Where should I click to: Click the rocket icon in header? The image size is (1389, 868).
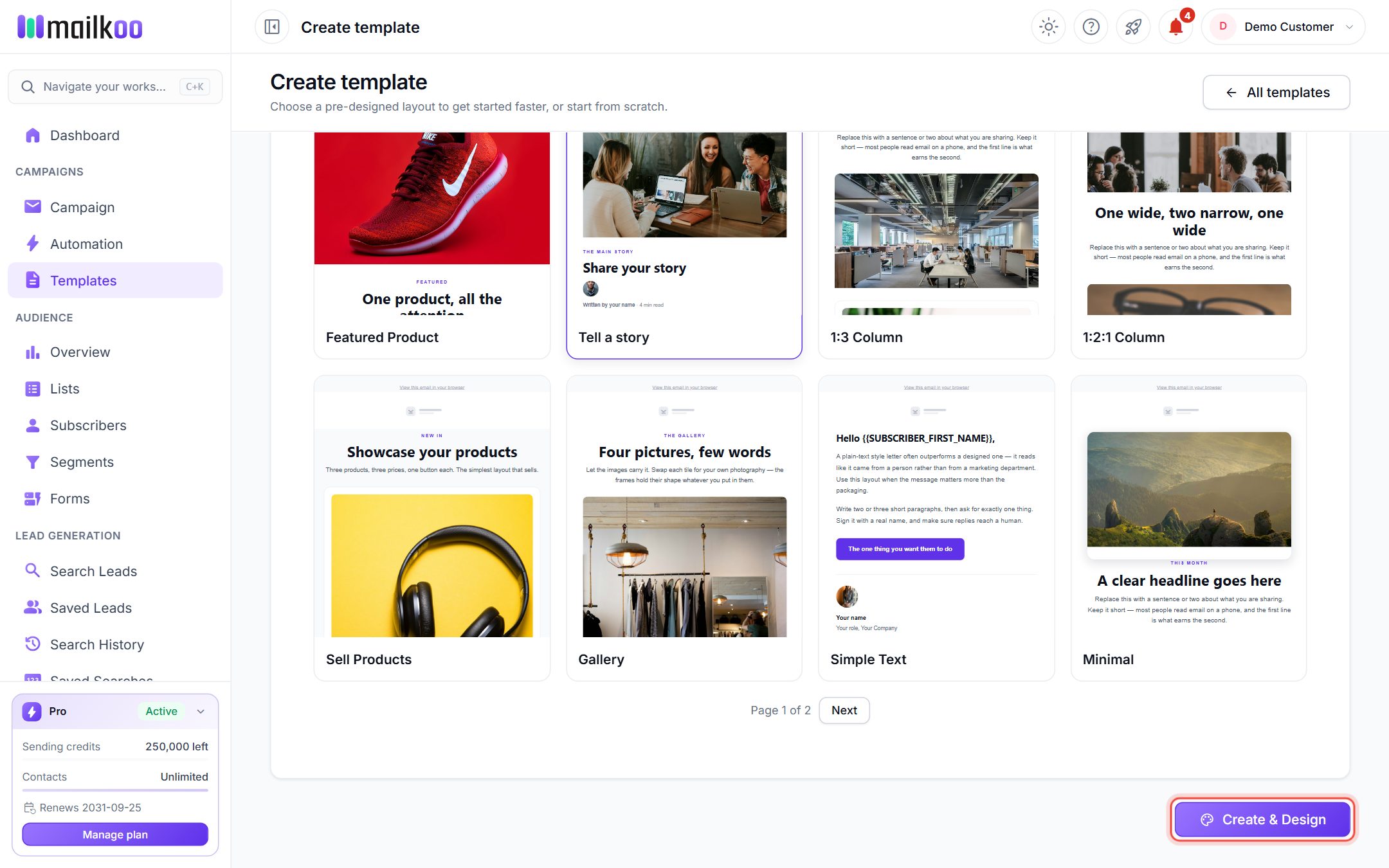(1133, 27)
